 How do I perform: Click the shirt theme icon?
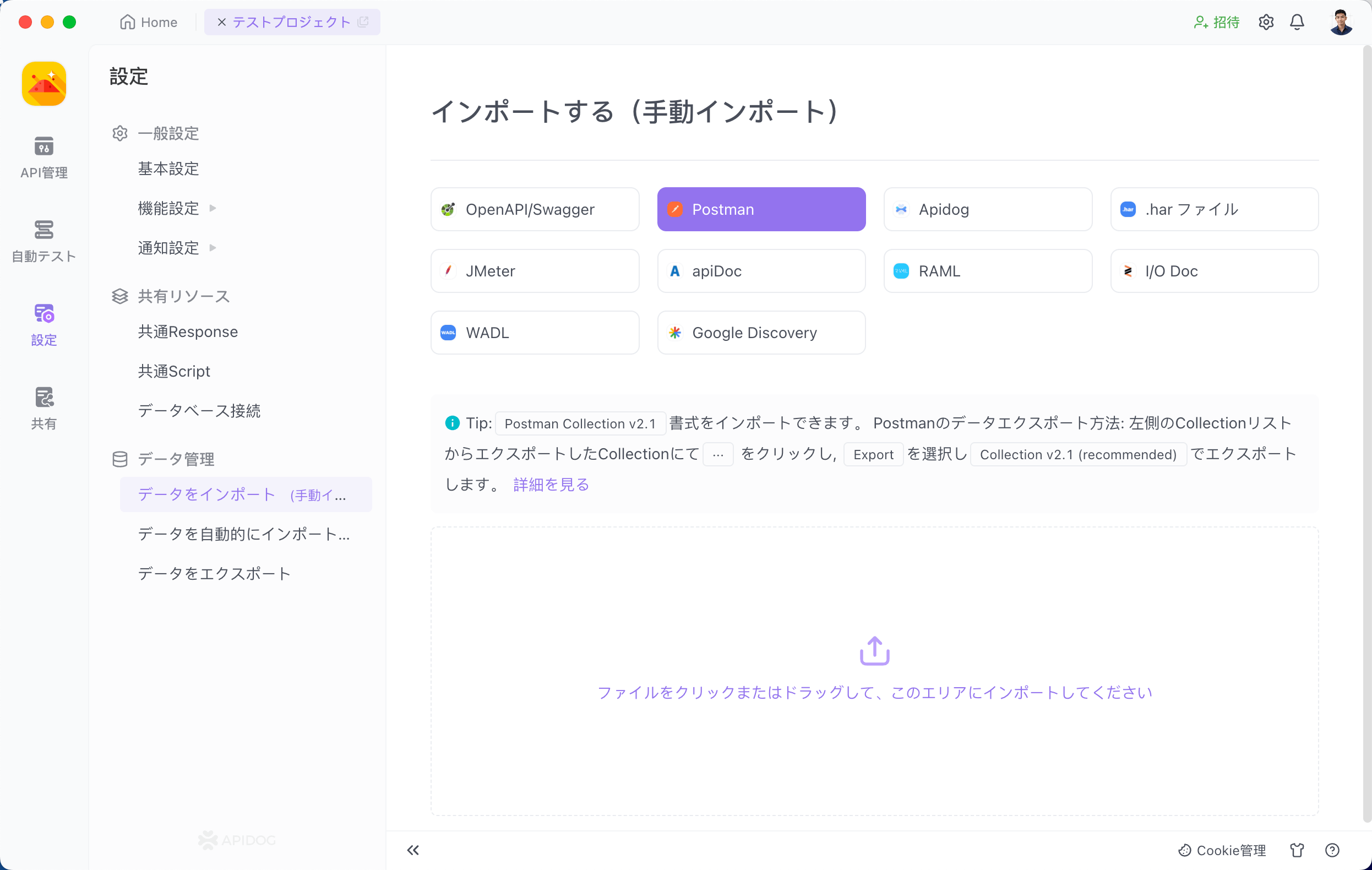(x=1297, y=850)
